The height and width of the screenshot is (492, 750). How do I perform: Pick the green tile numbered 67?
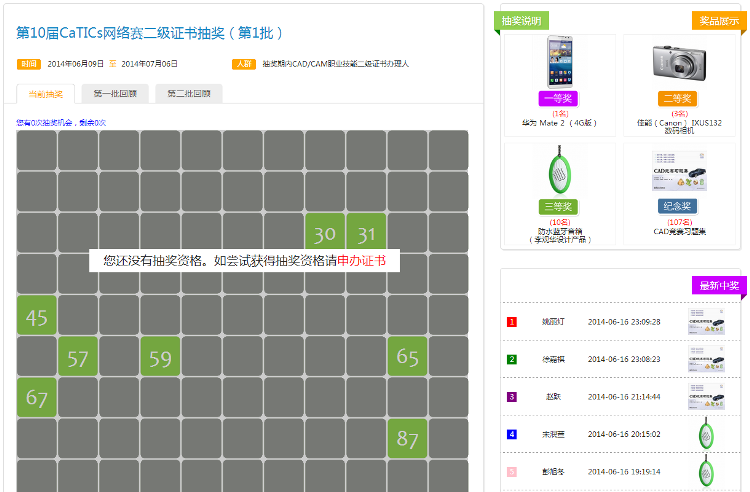36,397
